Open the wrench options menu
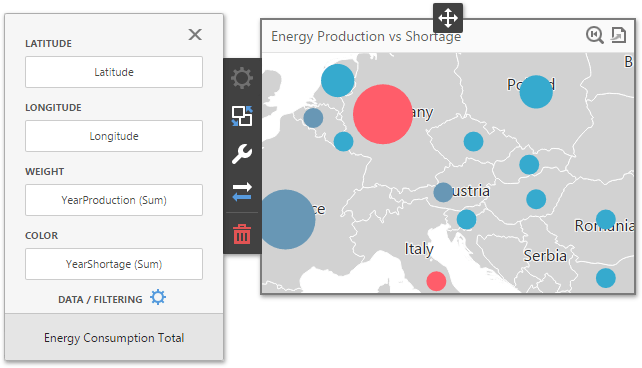642x368 pixels. [x=242, y=154]
